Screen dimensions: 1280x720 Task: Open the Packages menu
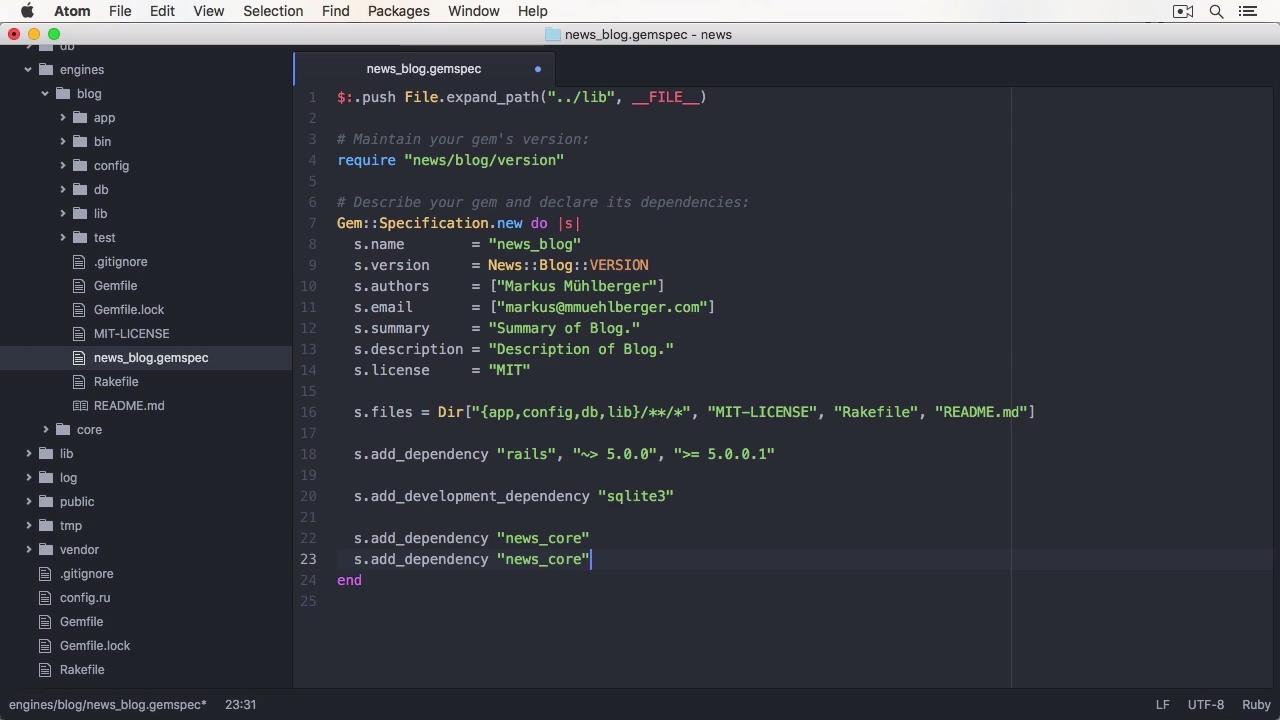click(398, 11)
